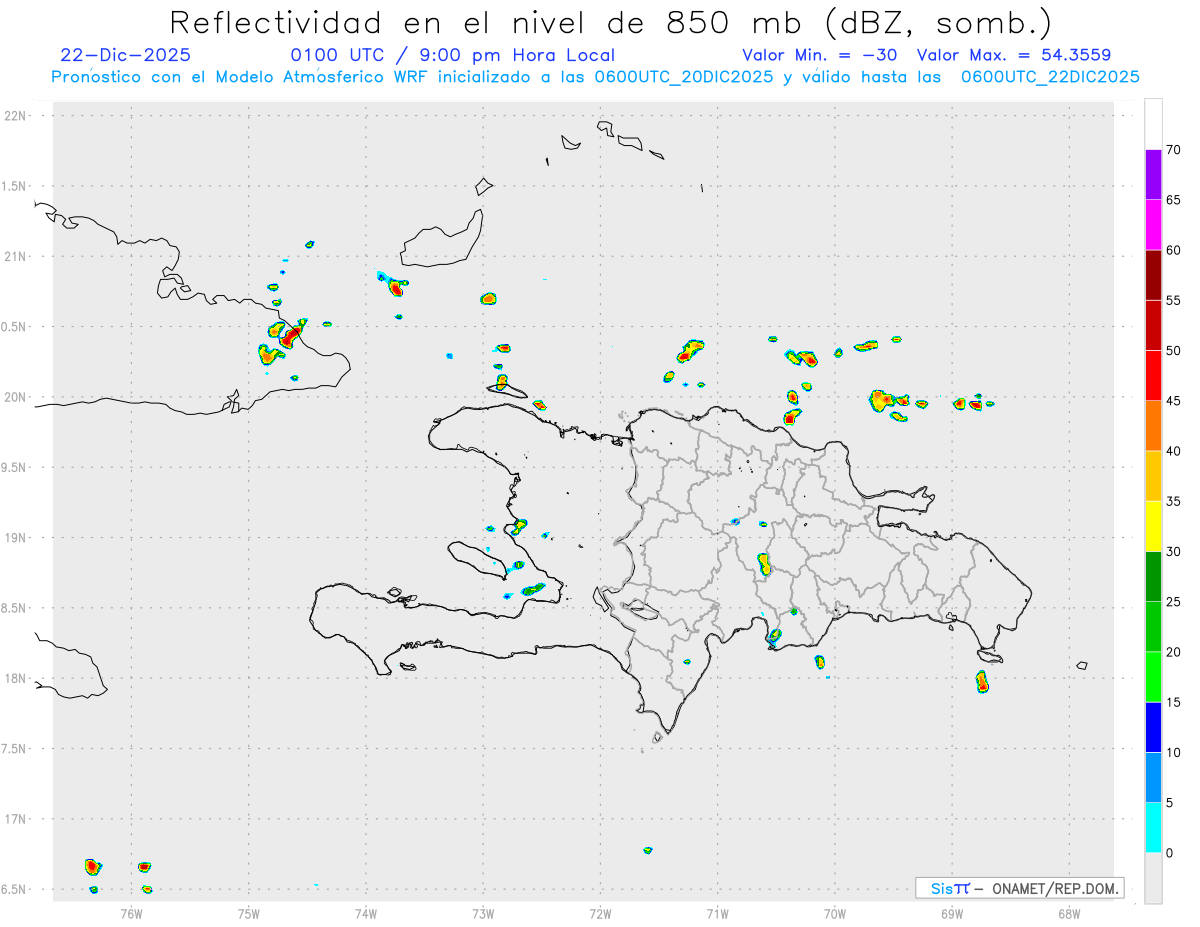Viewport: 1200px width, 927px height.
Task: Click the '72W' longitude label
Action: (x=600, y=913)
